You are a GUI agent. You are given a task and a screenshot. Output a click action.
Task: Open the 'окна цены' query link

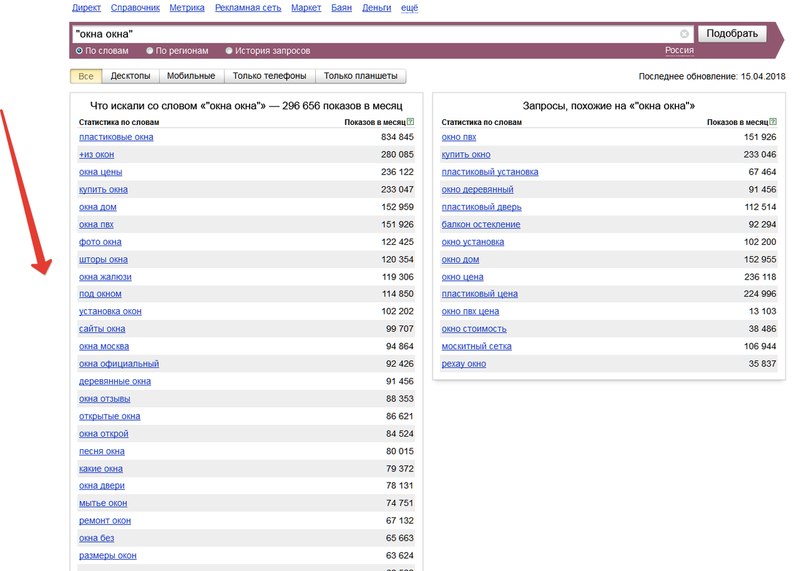(100, 172)
